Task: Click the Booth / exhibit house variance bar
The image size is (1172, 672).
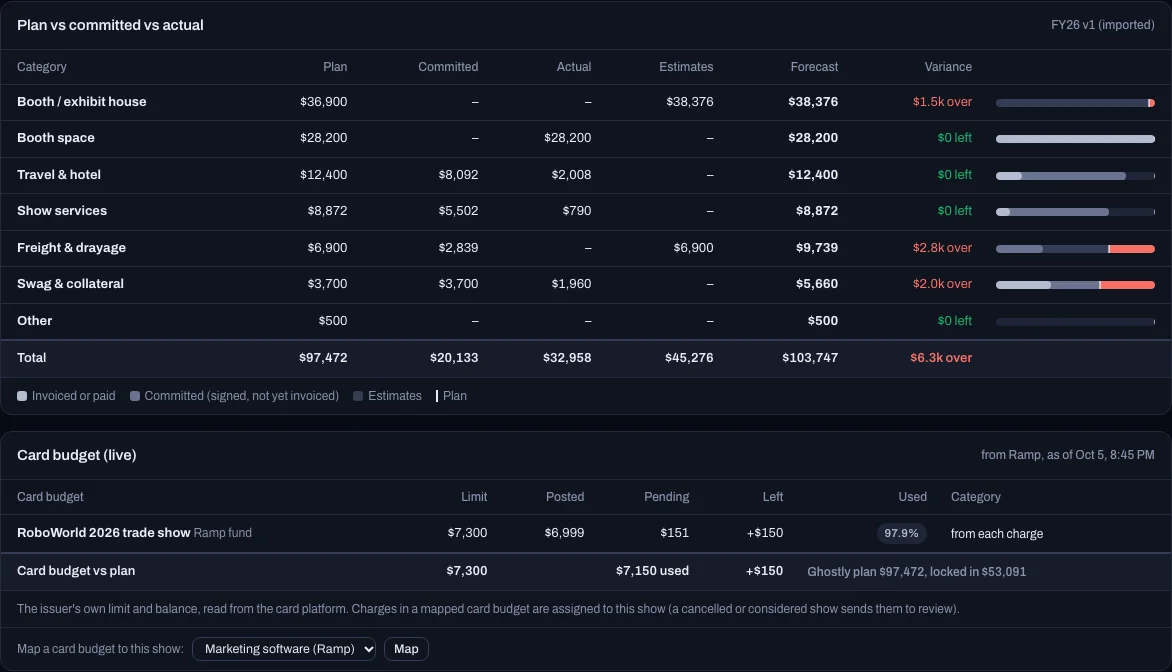Action: [1075, 102]
